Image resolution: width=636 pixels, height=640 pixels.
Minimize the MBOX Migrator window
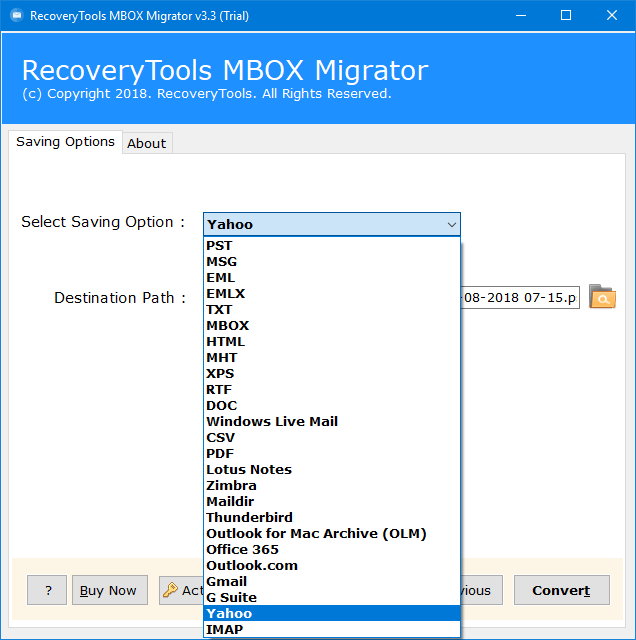coord(520,15)
